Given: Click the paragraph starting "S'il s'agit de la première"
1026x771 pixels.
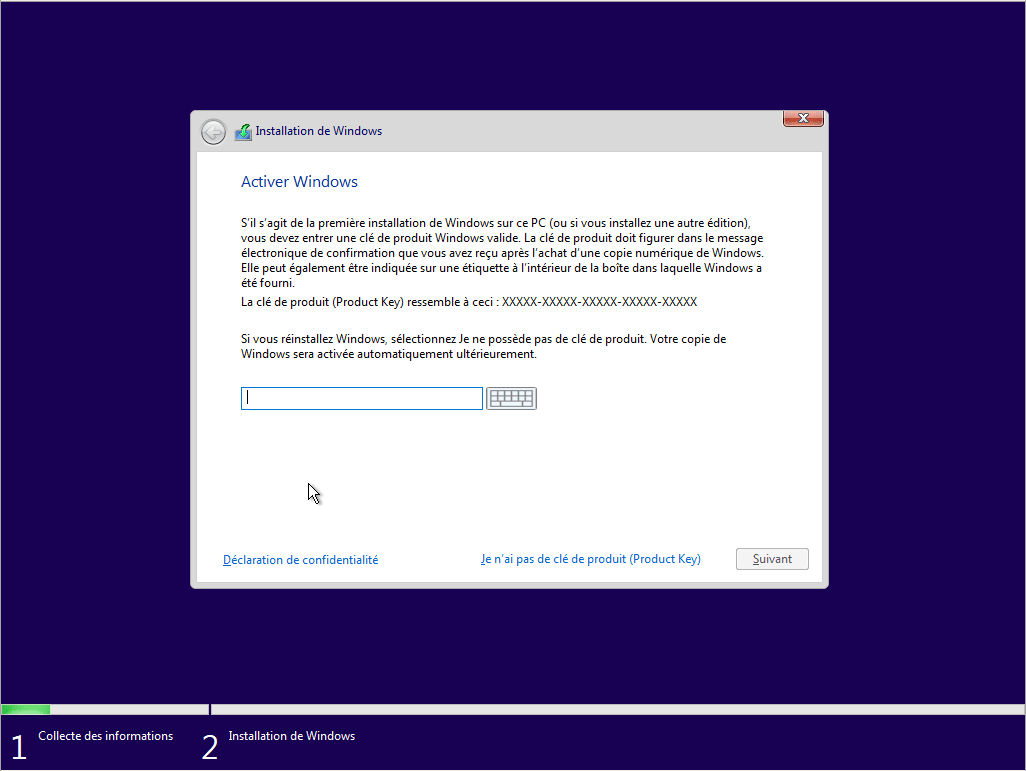Looking at the screenshot, I should (500, 253).
